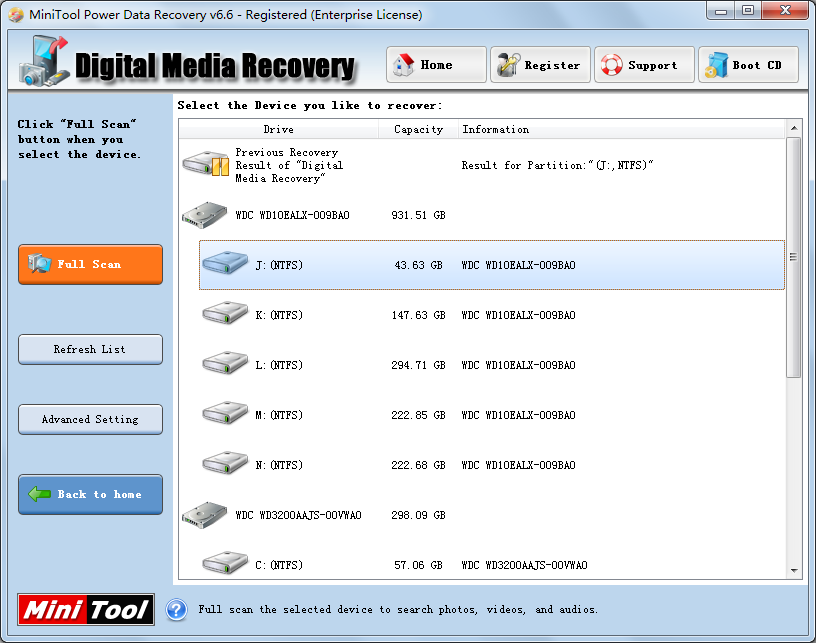The height and width of the screenshot is (643, 816).
Task: Sort by the Information column header
Action: coord(621,129)
